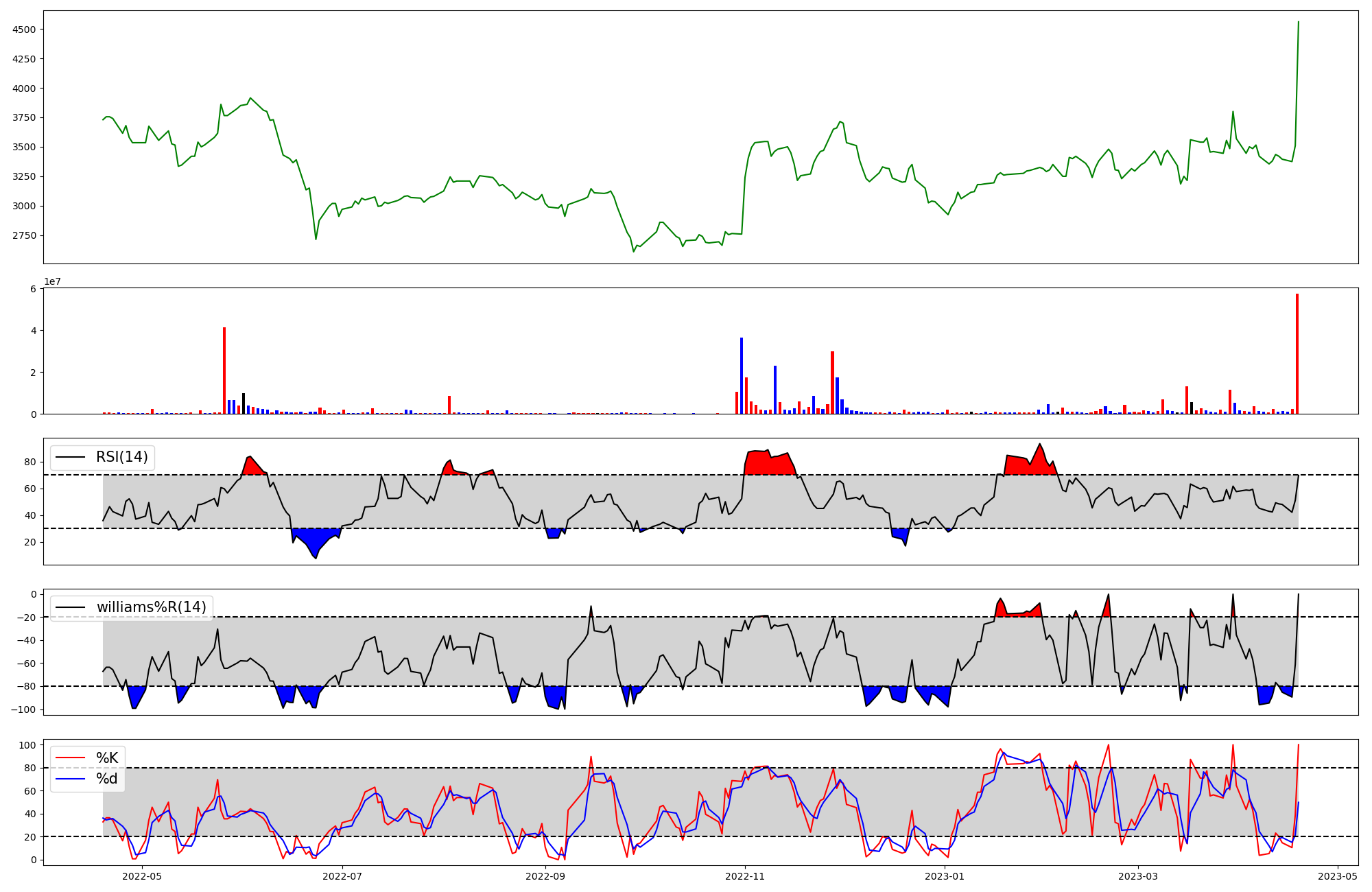Click the 2023-03 x-axis date label
Screen dimensions: 1372x892
tap(1138, 876)
